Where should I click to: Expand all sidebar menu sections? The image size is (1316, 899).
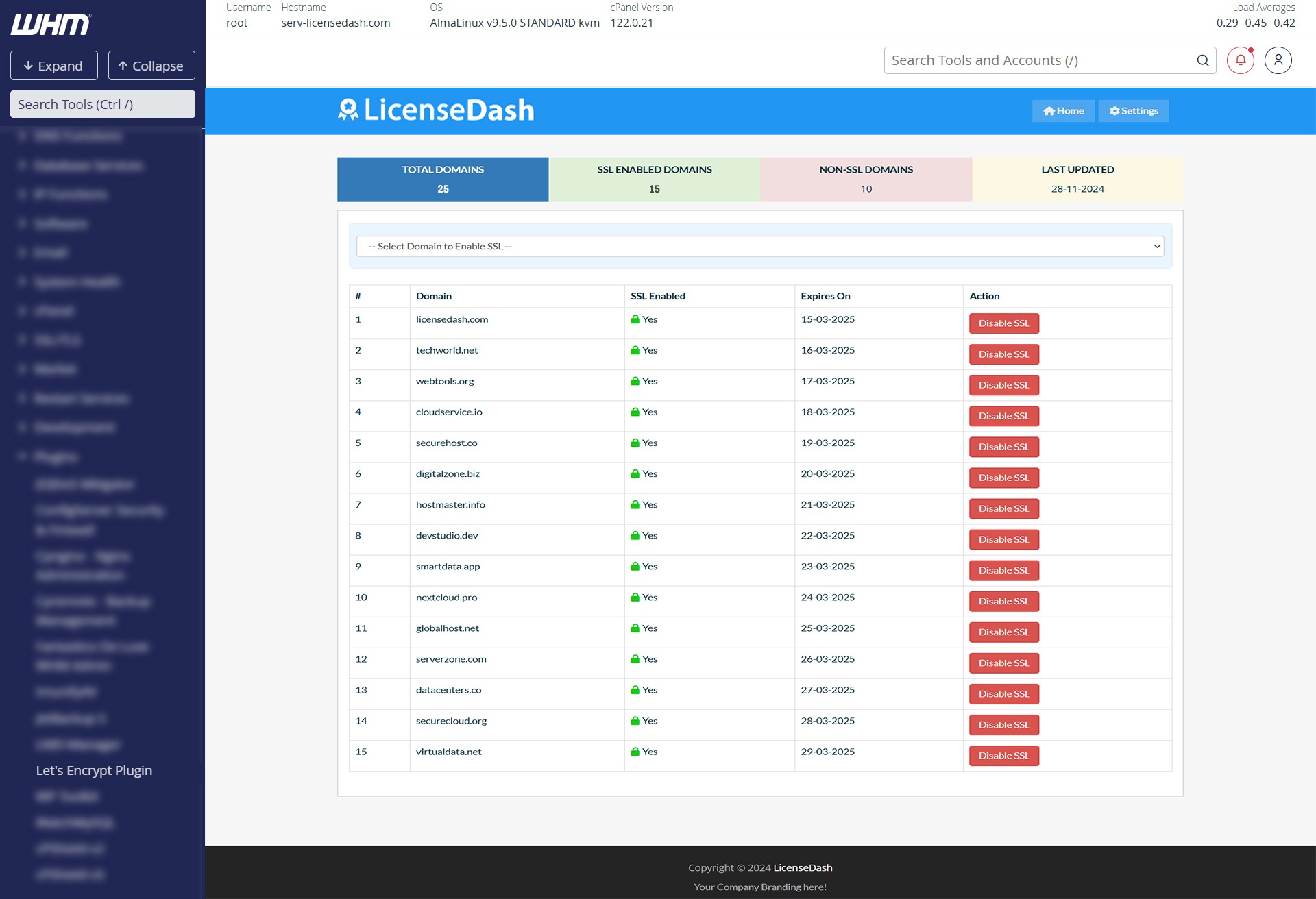tap(54, 66)
